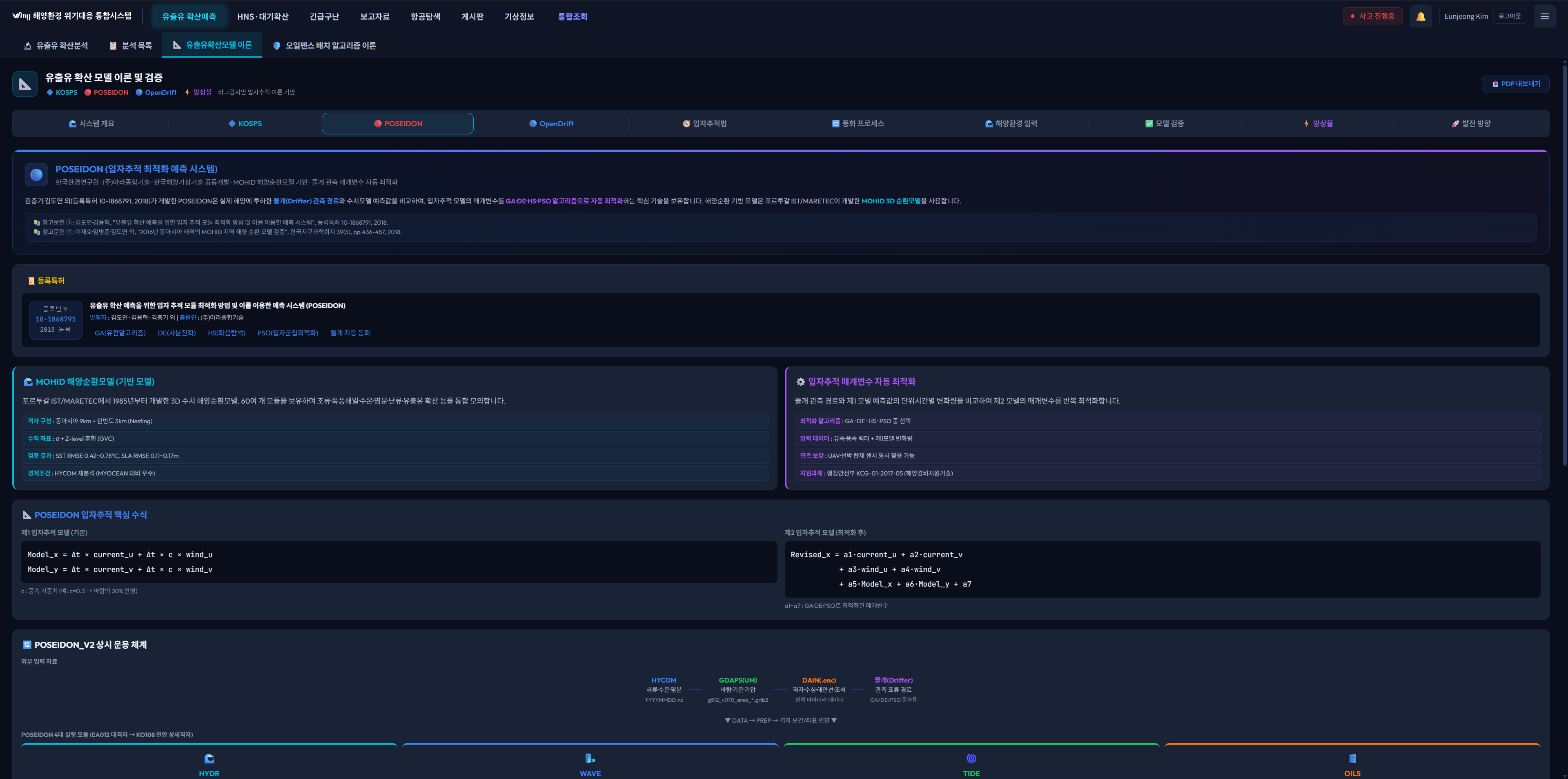Click the WAVE module icon
The height and width of the screenshot is (779, 1568).
tap(590, 758)
